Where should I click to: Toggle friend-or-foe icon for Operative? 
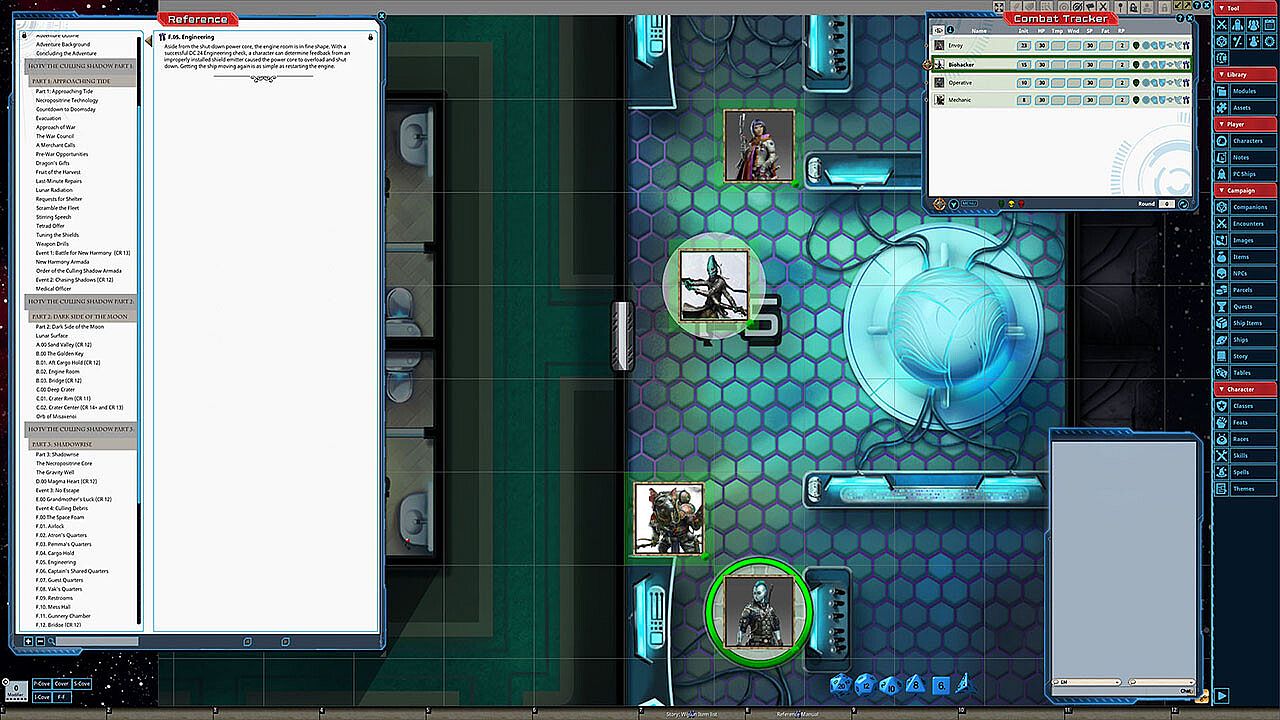pos(1136,82)
